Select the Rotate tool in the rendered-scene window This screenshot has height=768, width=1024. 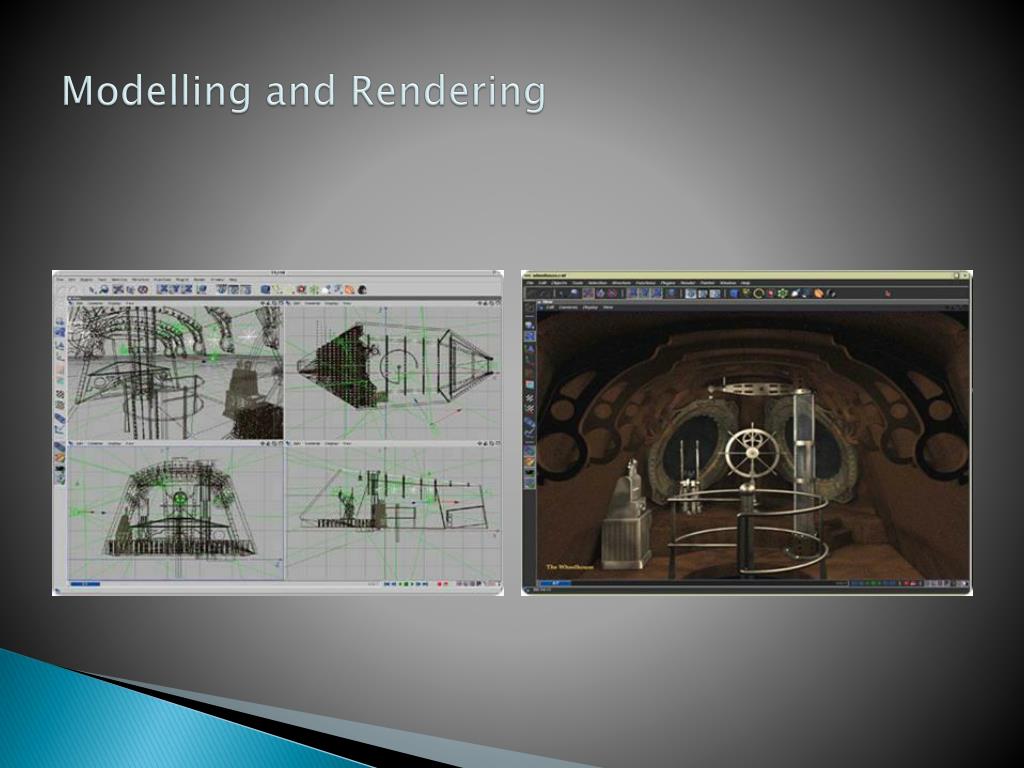click(x=613, y=294)
